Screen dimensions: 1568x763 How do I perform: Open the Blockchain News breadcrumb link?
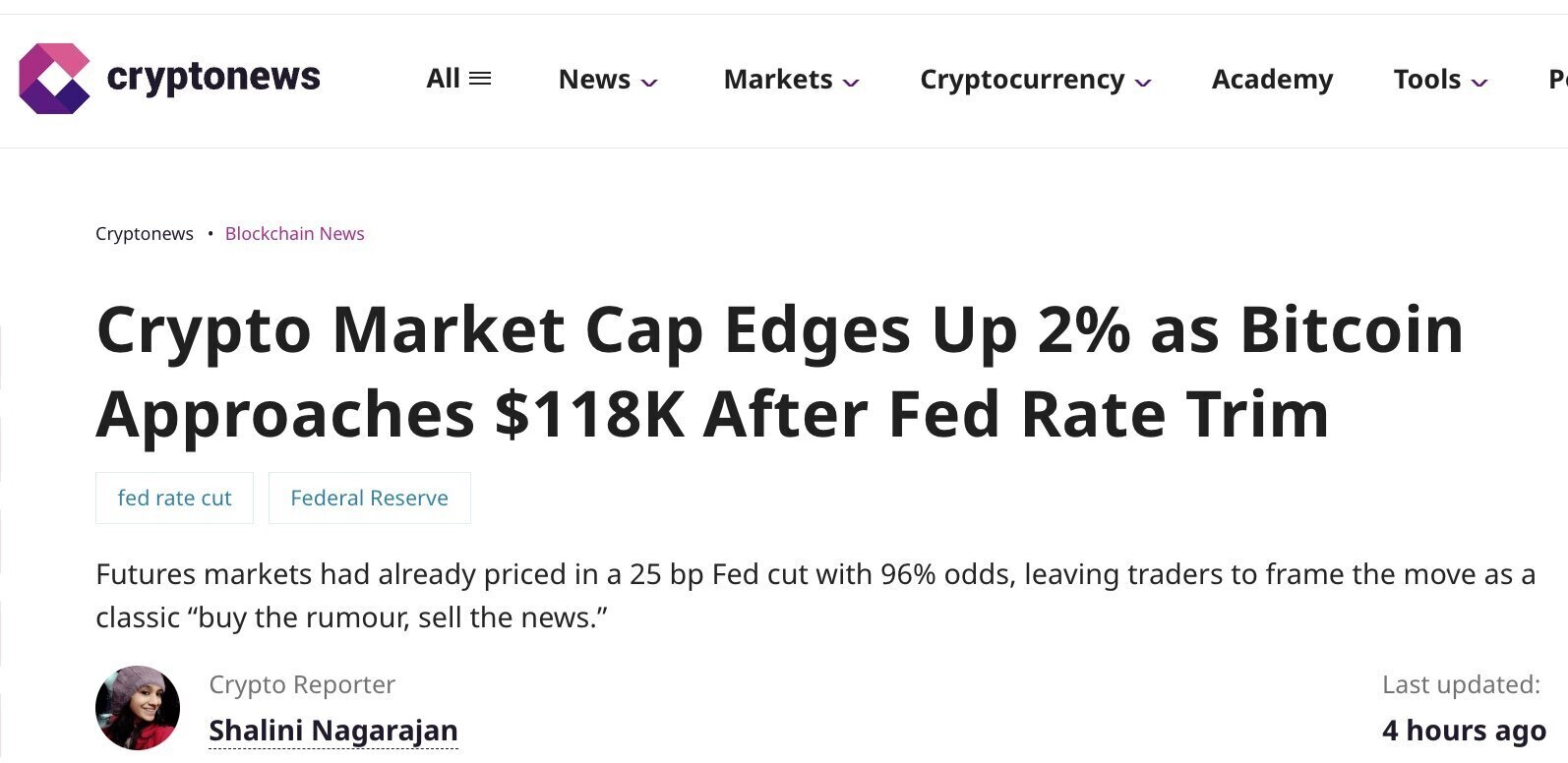pos(295,234)
